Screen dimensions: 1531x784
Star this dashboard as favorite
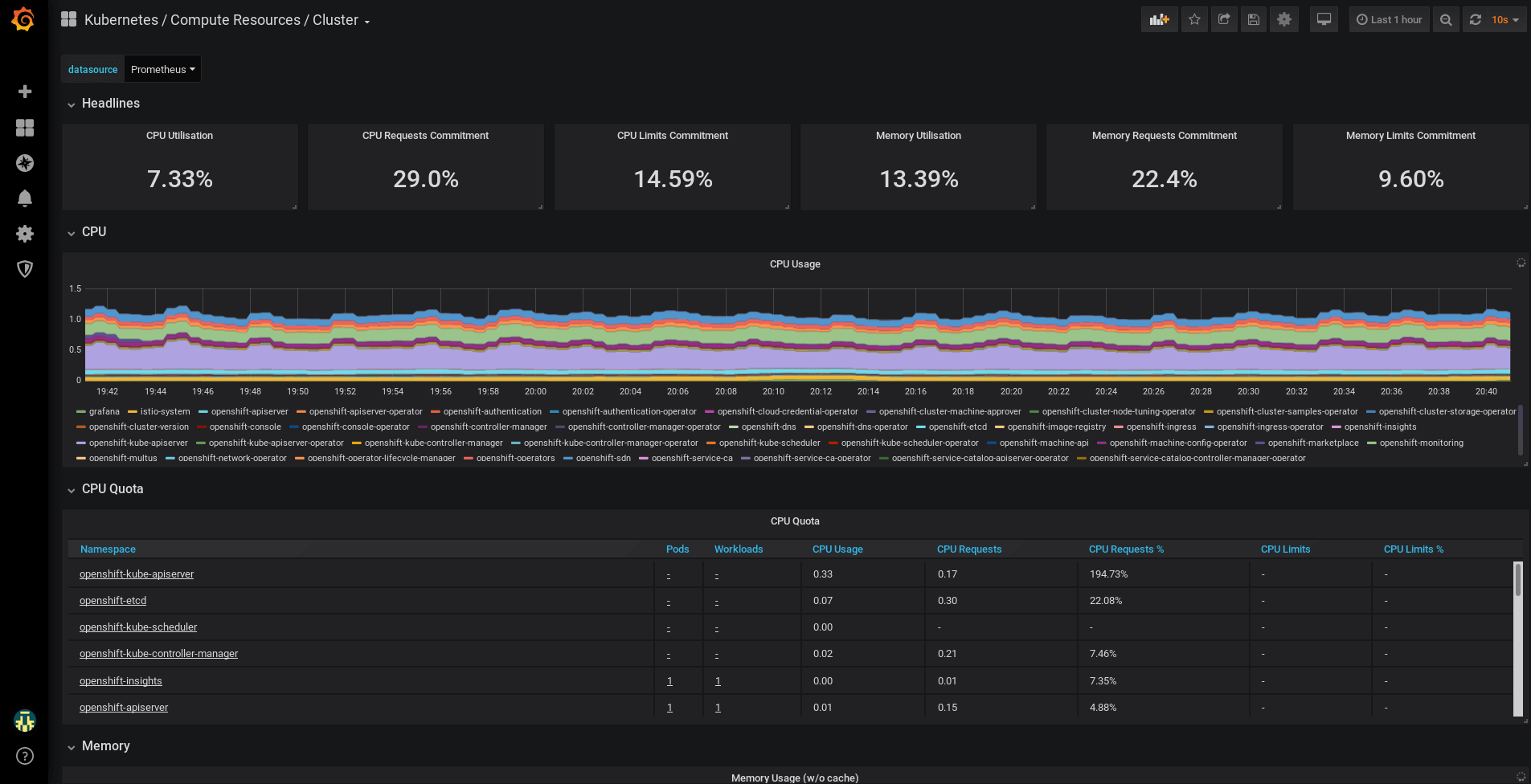point(1194,20)
